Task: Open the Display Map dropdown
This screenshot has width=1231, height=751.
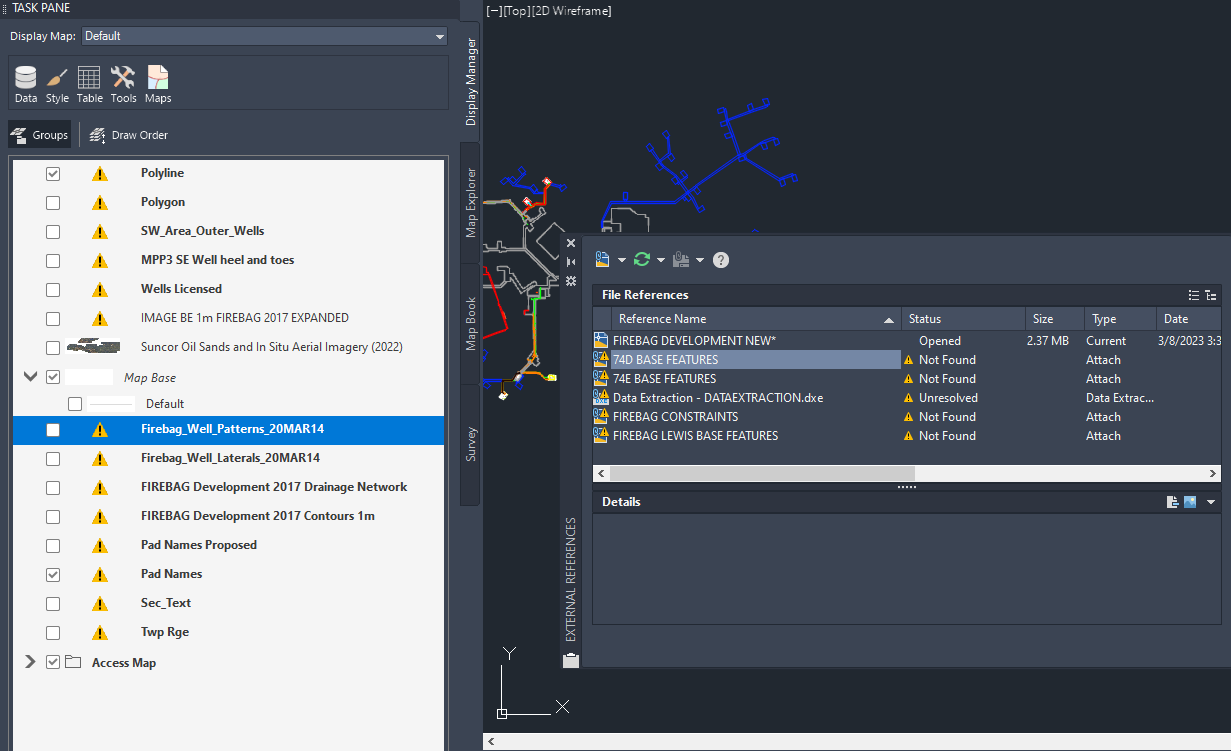Action: coord(438,35)
